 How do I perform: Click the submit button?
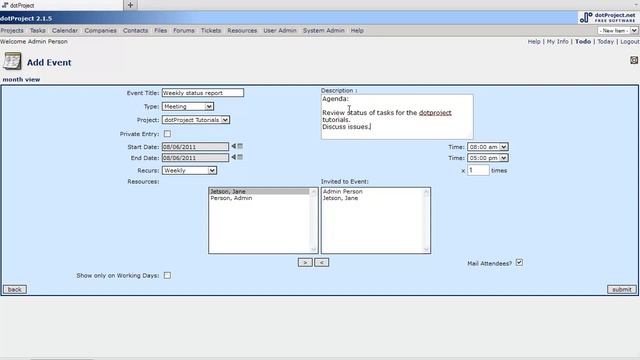pos(622,289)
